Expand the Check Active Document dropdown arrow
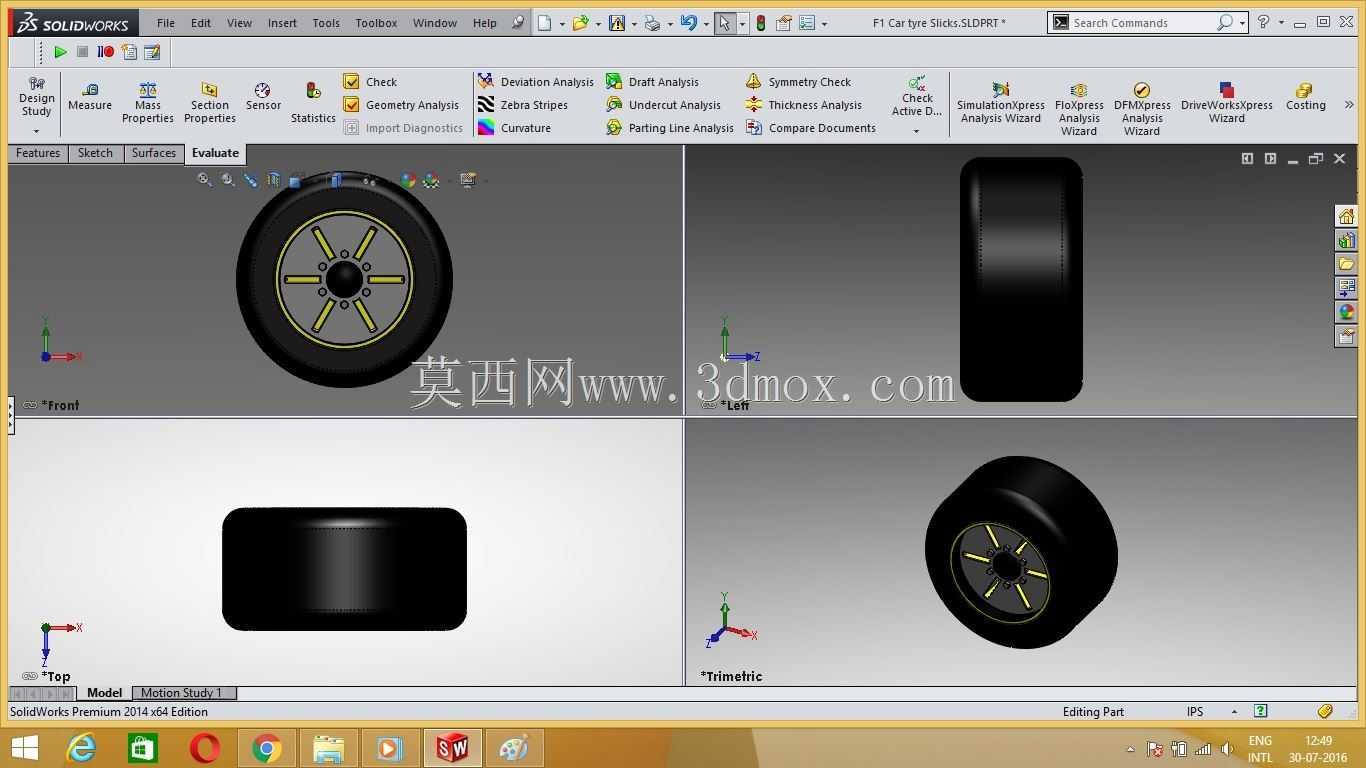The height and width of the screenshot is (768, 1366). click(917, 130)
